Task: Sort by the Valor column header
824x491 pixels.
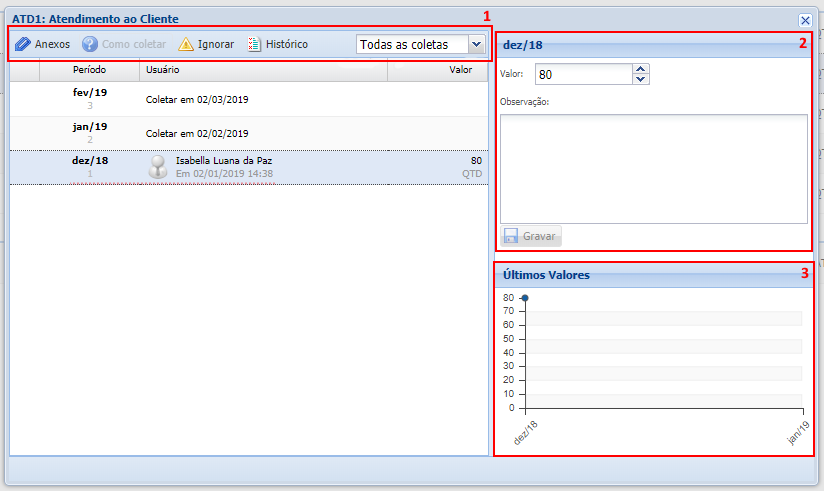Action: [438, 69]
